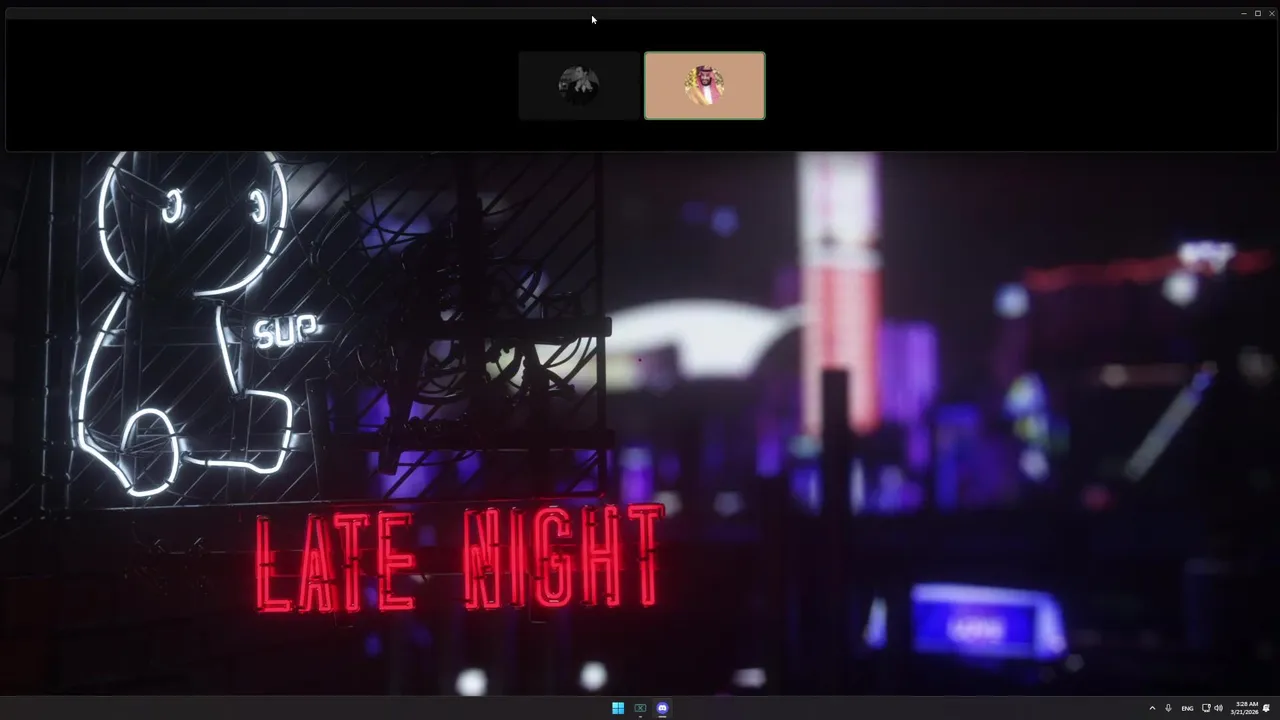The width and height of the screenshot is (1280, 720).
Task: Close the call window
Action: tap(1271, 13)
